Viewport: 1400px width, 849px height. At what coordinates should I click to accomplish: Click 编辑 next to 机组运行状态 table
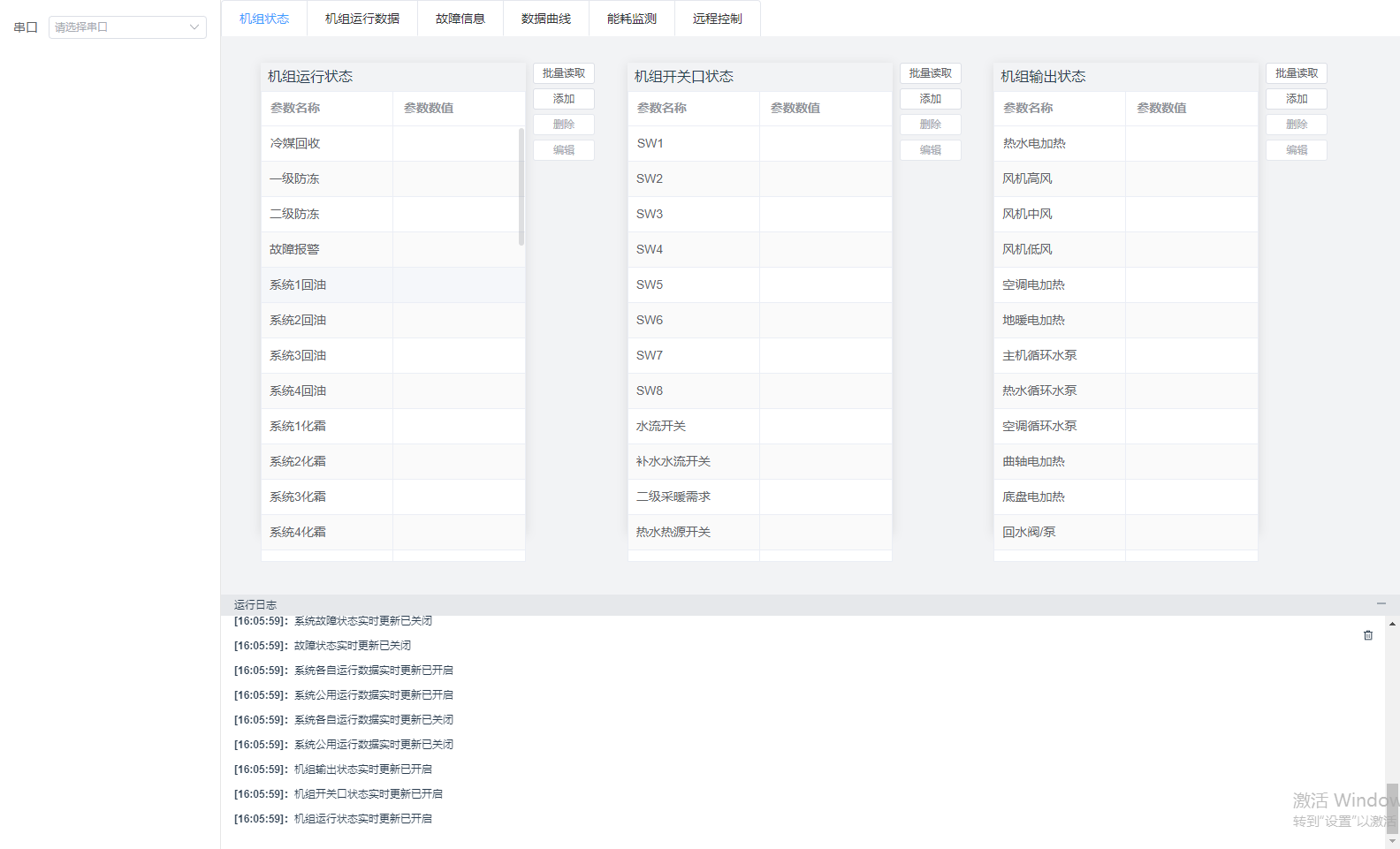point(564,150)
